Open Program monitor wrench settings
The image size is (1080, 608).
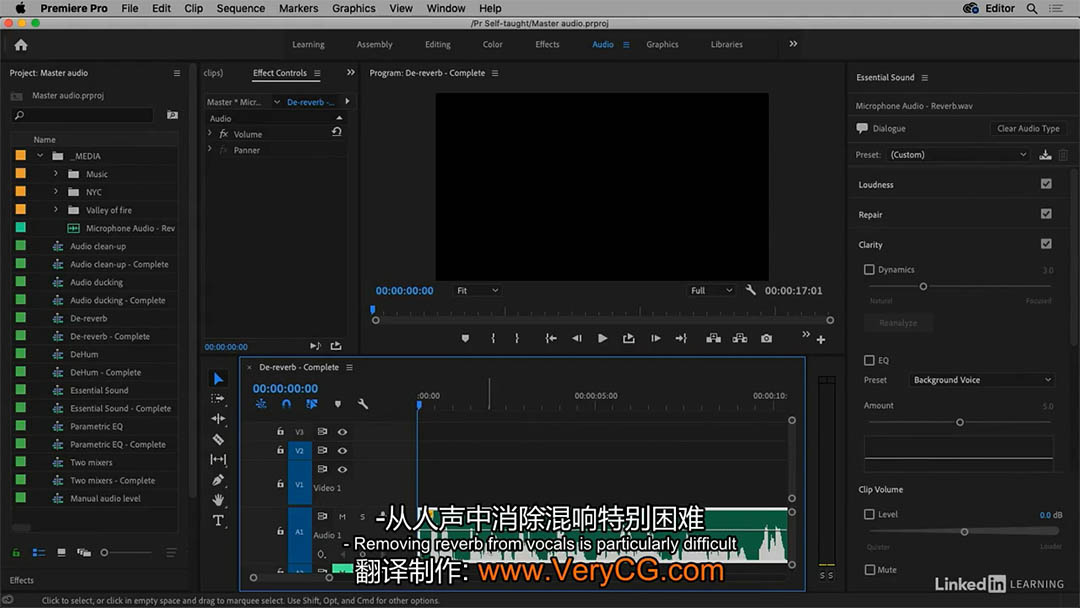point(751,291)
